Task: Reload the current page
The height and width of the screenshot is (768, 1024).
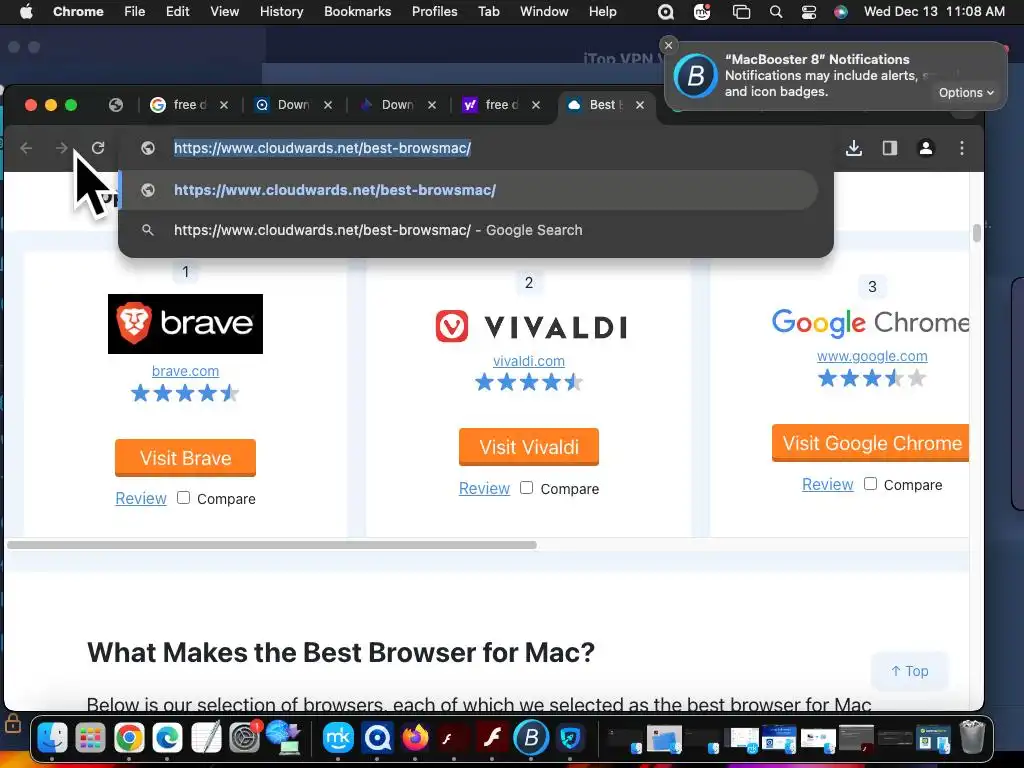Action: click(98, 148)
